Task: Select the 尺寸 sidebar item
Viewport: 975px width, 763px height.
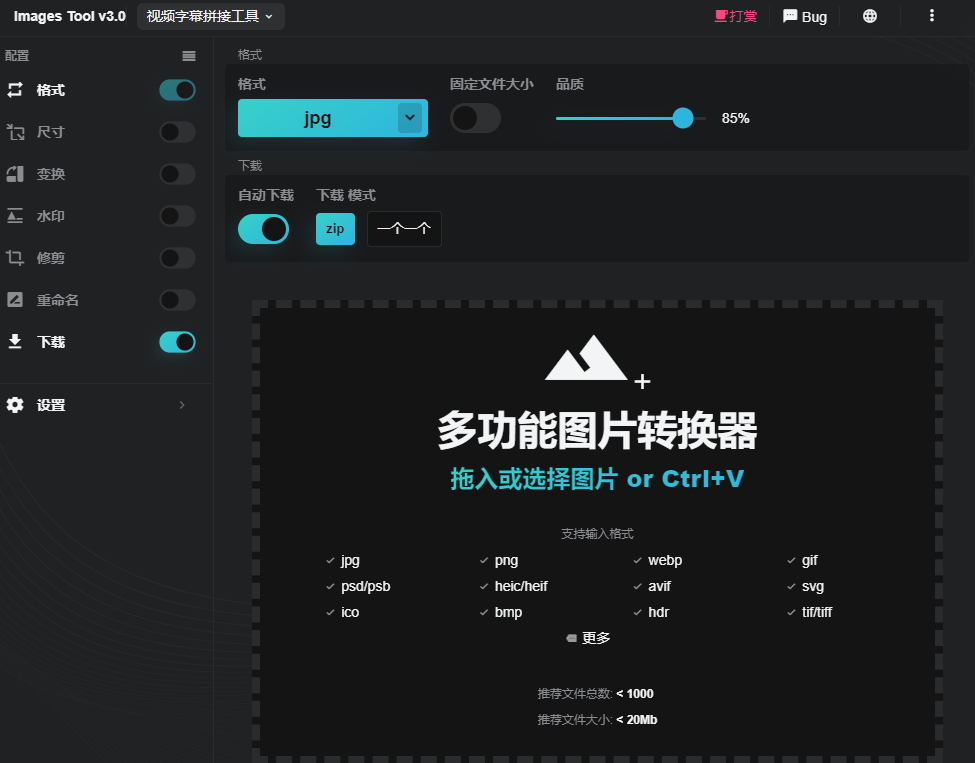Action: pos(50,132)
